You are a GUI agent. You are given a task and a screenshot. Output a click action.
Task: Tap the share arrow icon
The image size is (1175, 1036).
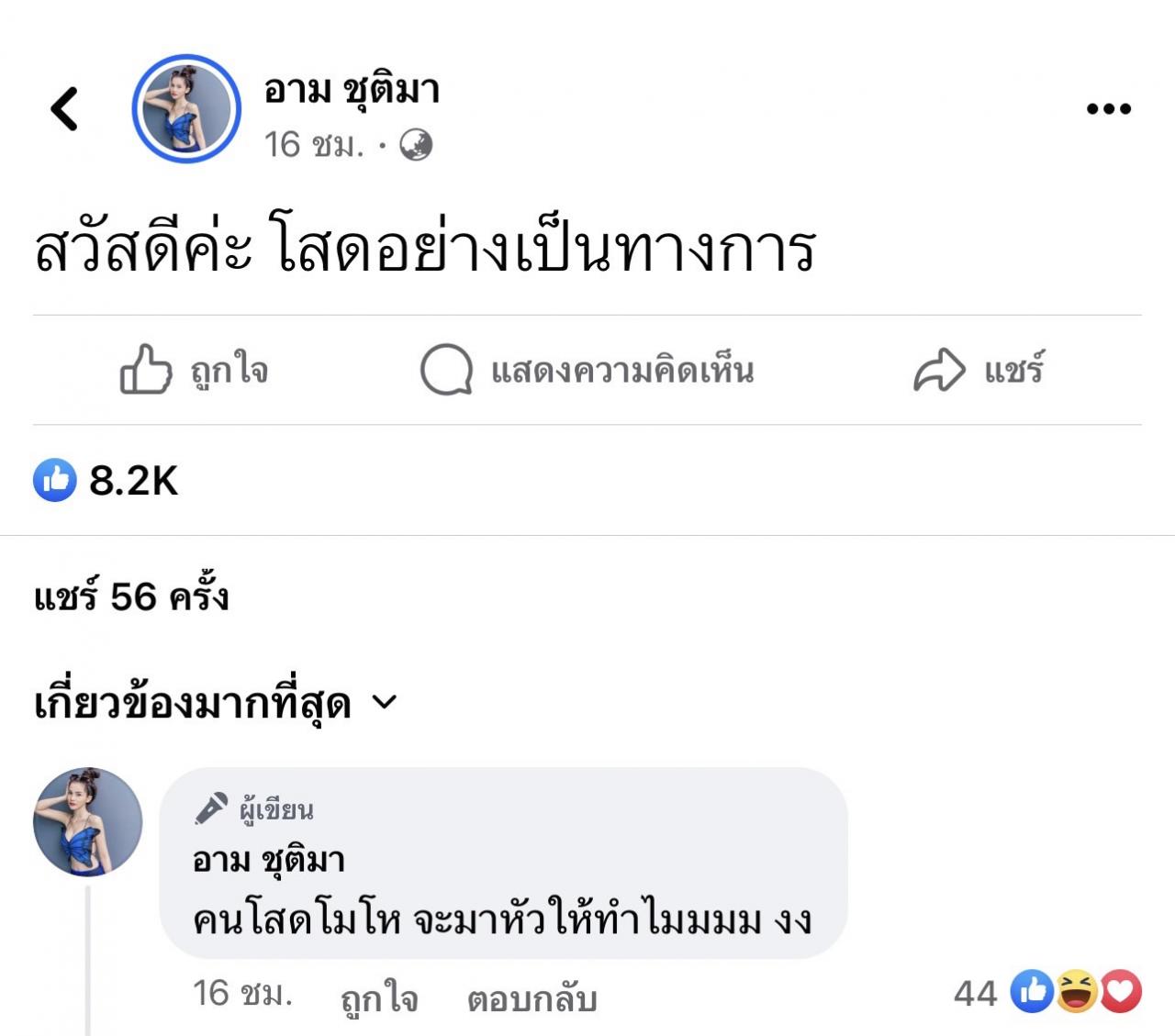point(939,370)
